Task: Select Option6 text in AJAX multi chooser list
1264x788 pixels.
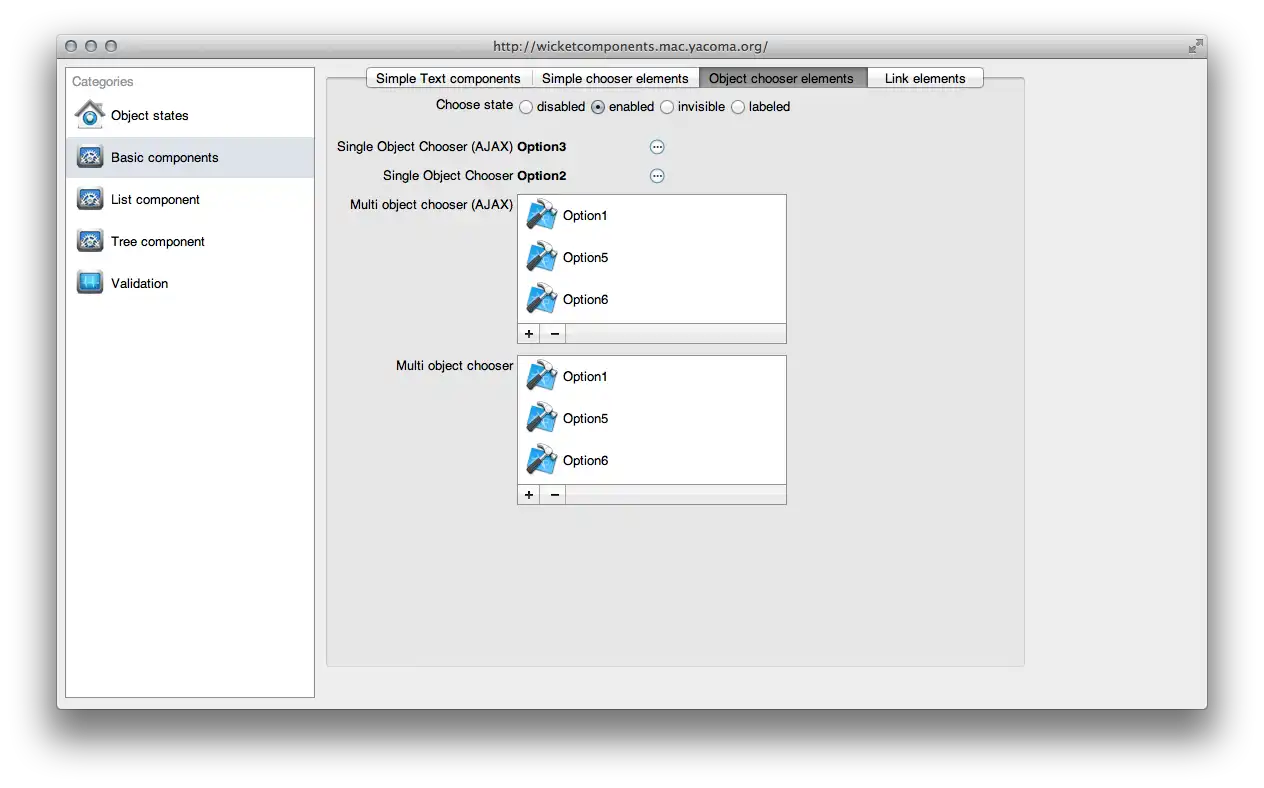Action: tap(585, 299)
